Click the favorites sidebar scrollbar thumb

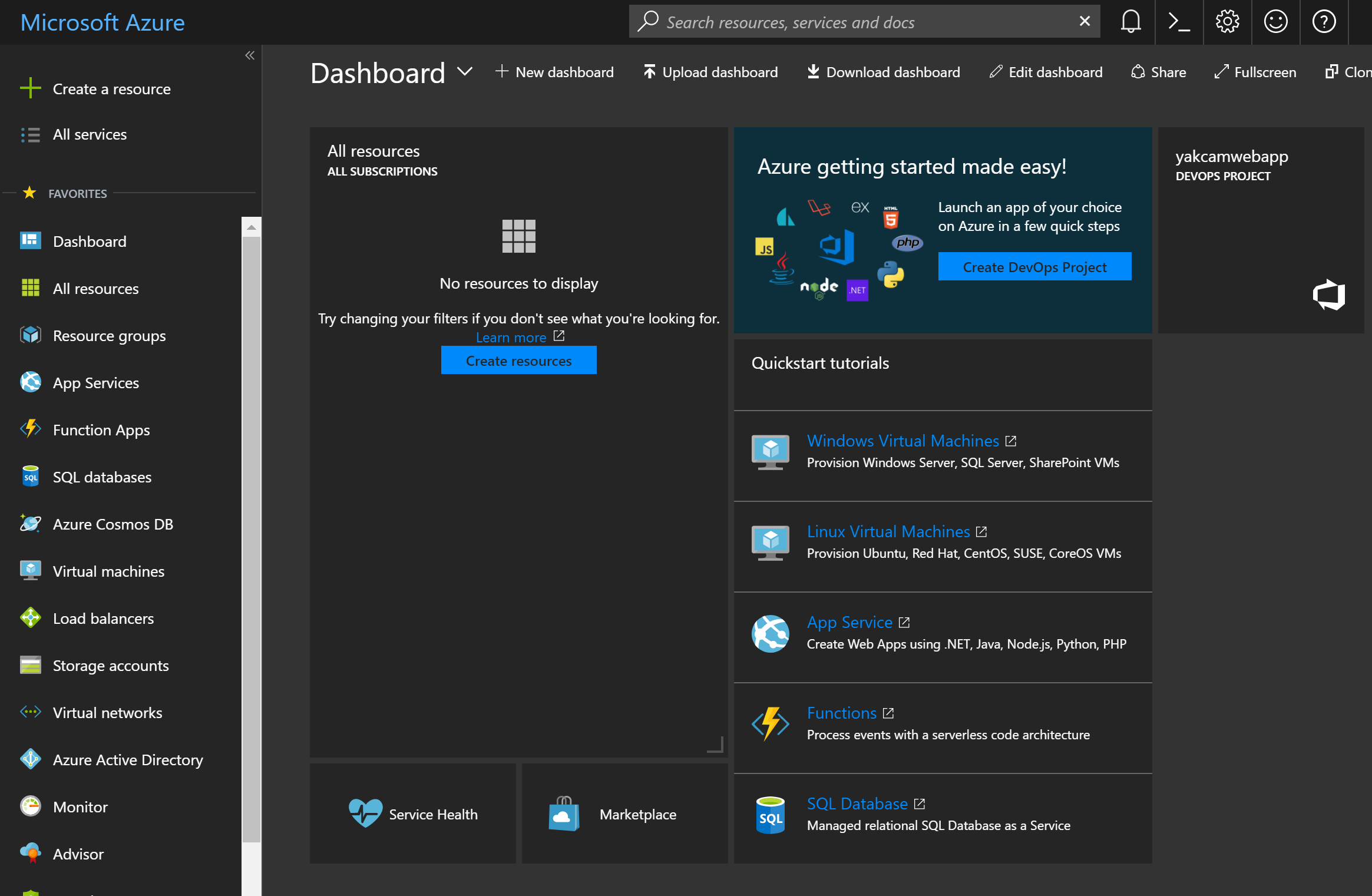tap(252, 539)
